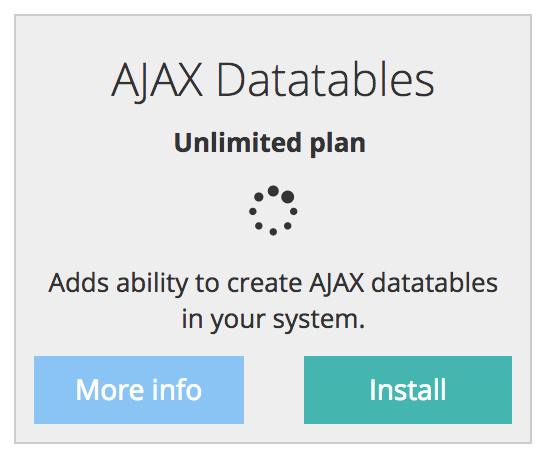Image resolution: width=550 pixels, height=460 pixels.
Task: Click the loading spinner icon
Action: [x=273, y=211]
